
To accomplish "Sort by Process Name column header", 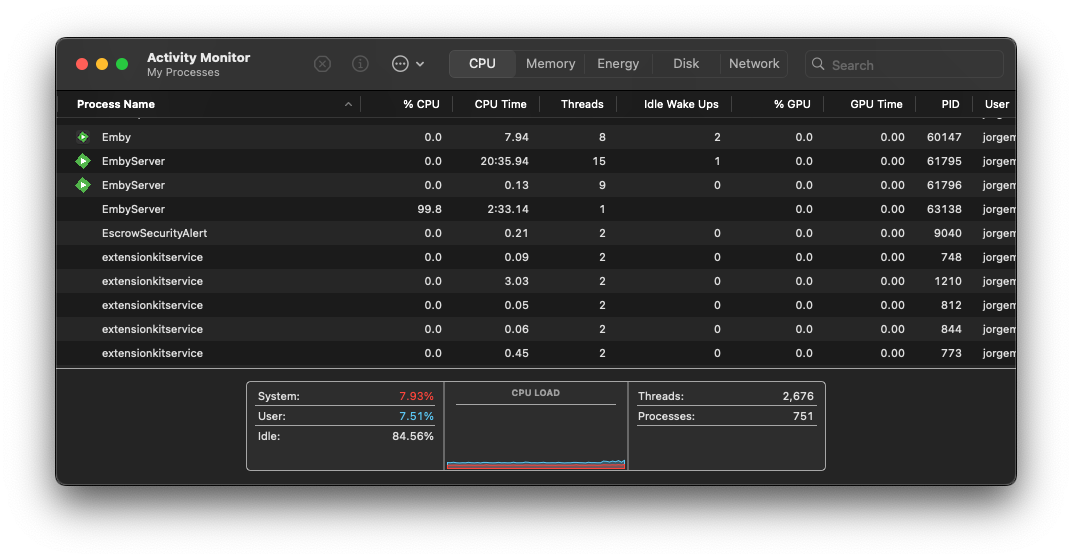I will [116, 104].
